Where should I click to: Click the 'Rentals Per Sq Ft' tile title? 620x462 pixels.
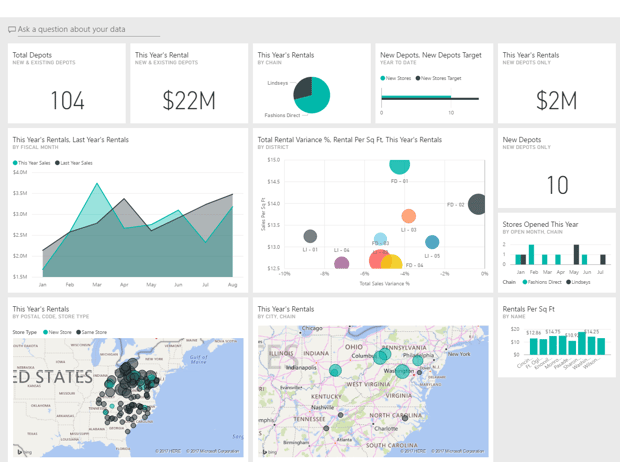click(x=529, y=309)
